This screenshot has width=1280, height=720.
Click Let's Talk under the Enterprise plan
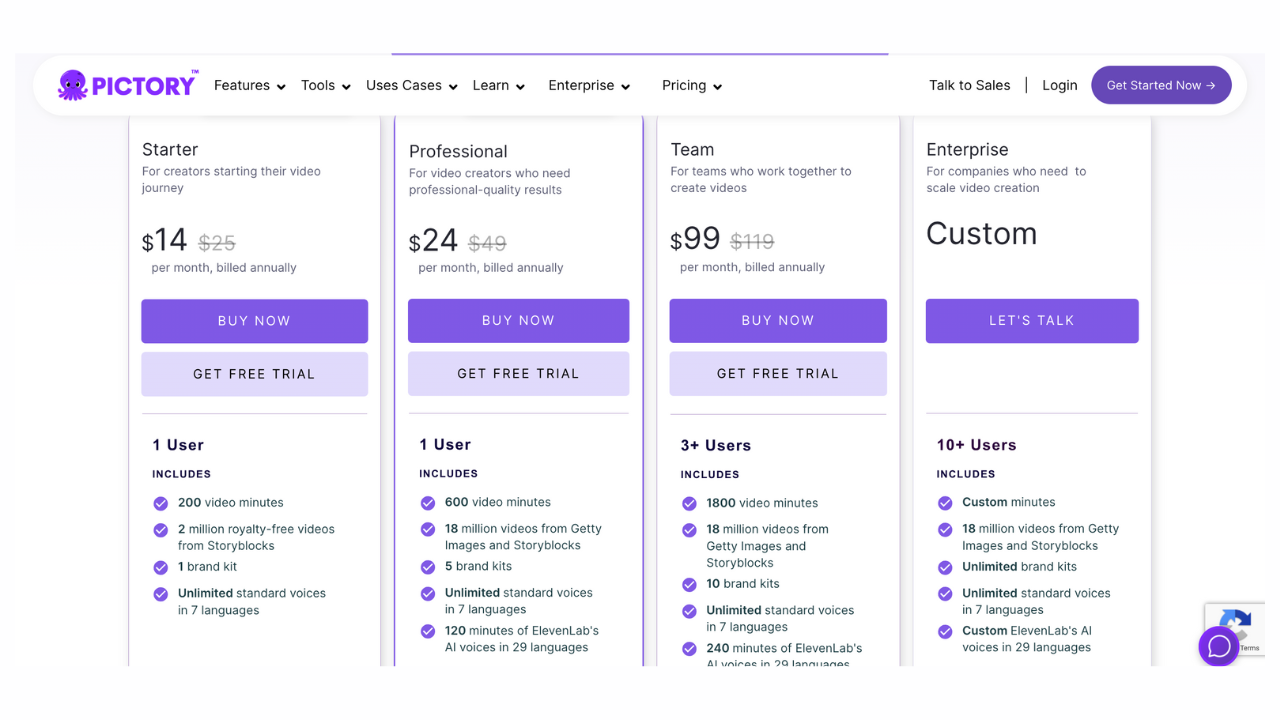pyautogui.click(x=1031, y=321)
